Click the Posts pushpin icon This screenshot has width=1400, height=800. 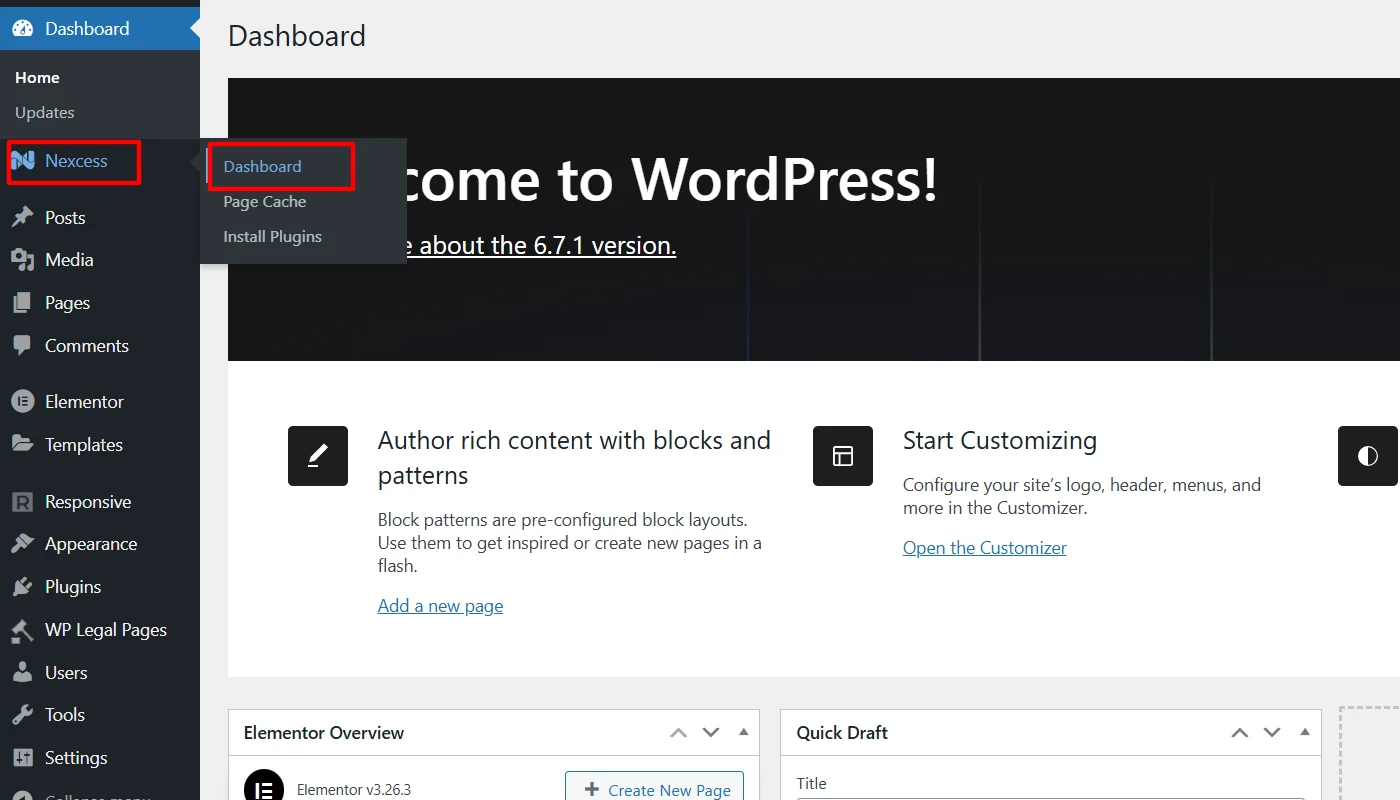22,217
